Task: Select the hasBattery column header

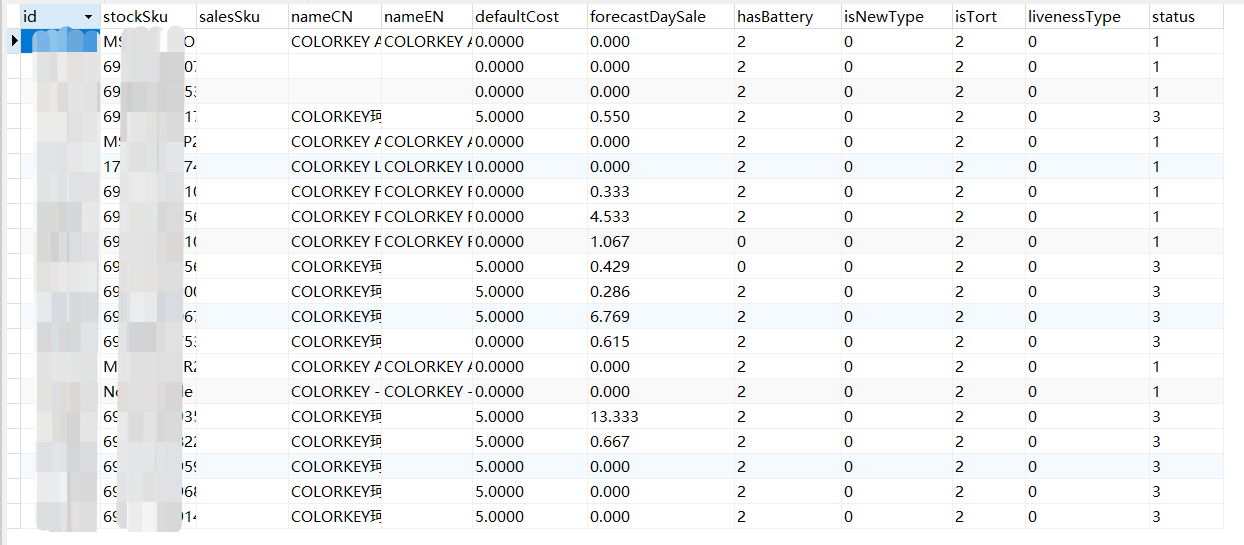Action: [x=775, y=17]
